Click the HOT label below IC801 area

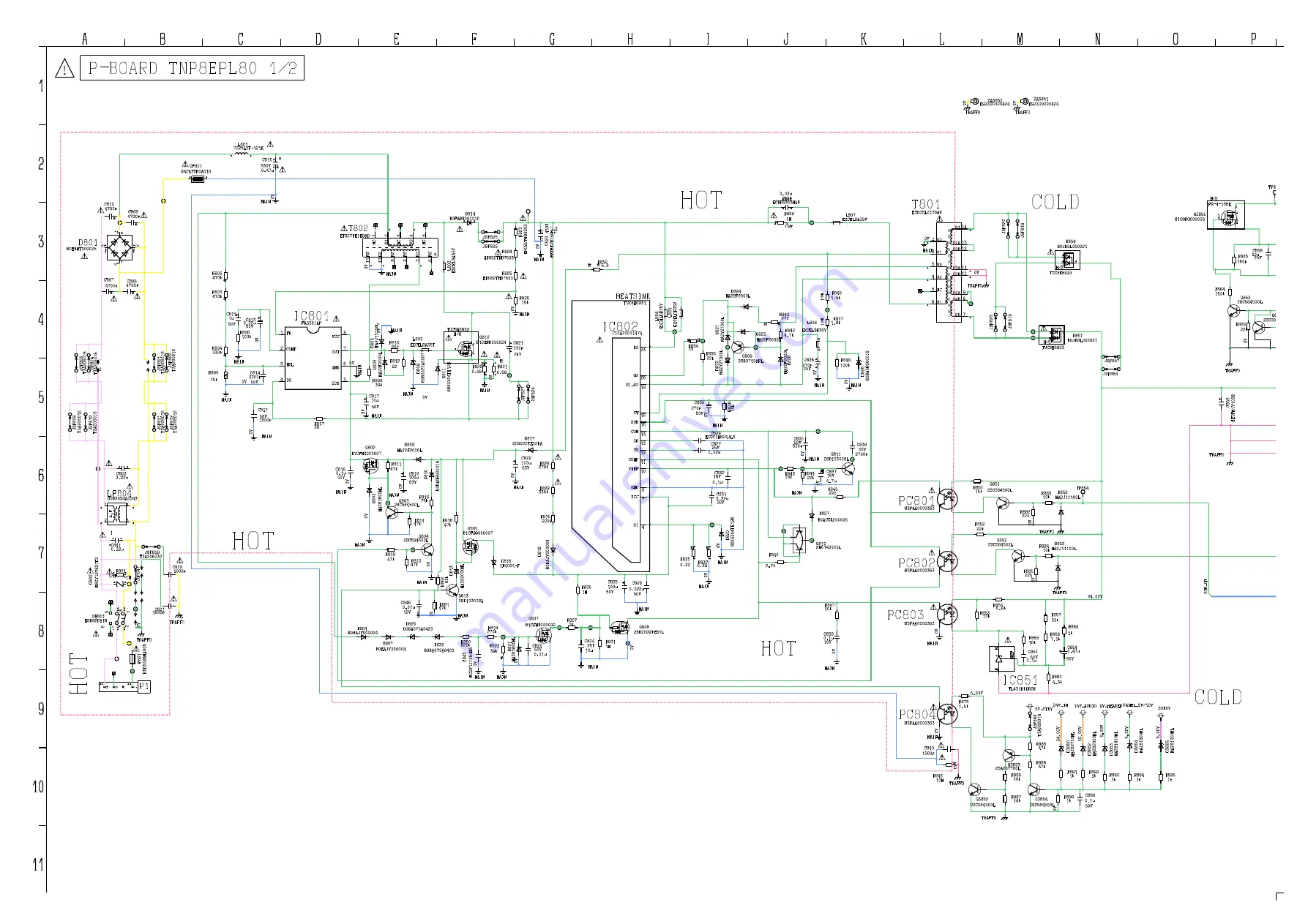click(253, 541)
